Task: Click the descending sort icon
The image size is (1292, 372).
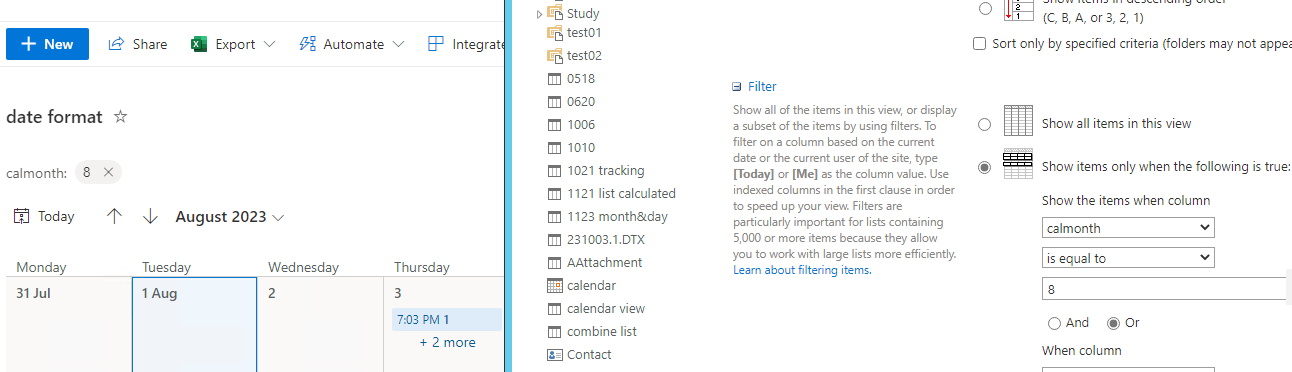Action: (x=1018, y=10)
